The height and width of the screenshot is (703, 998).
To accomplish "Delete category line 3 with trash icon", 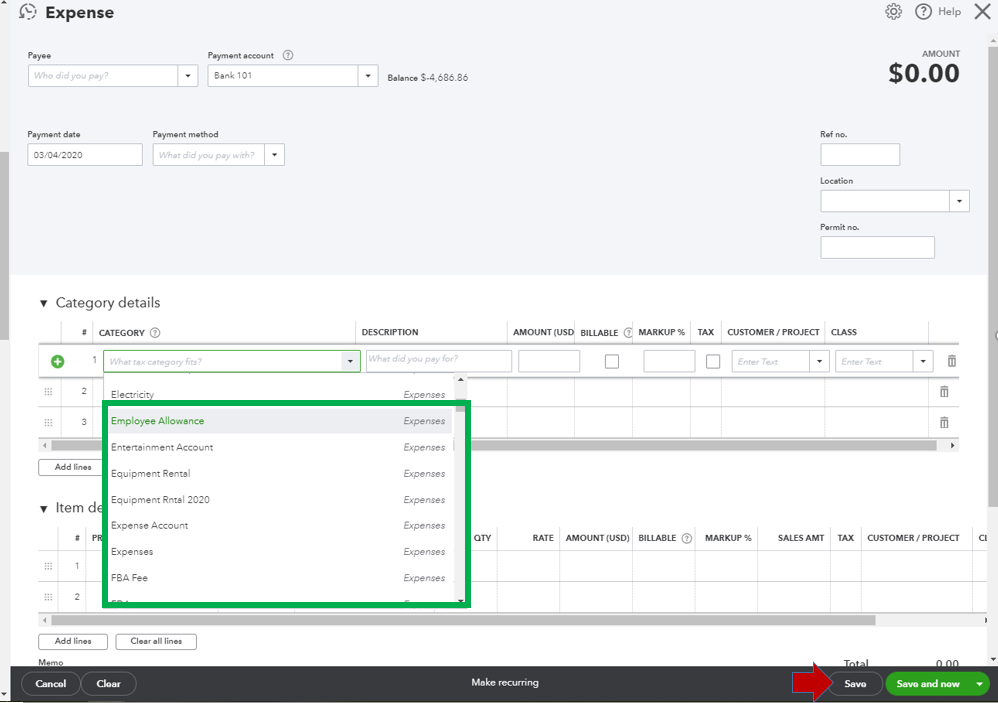I will (944, 422).
